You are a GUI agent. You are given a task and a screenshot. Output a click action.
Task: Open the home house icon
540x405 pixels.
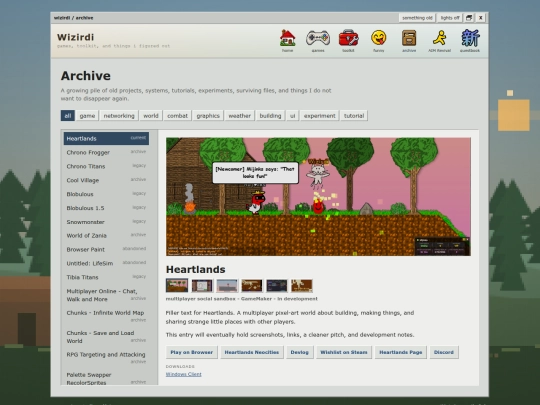coord(288,41)
